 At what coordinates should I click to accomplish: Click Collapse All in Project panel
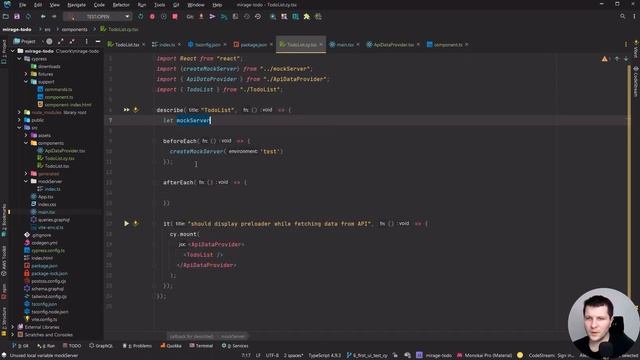coord(72,41)
